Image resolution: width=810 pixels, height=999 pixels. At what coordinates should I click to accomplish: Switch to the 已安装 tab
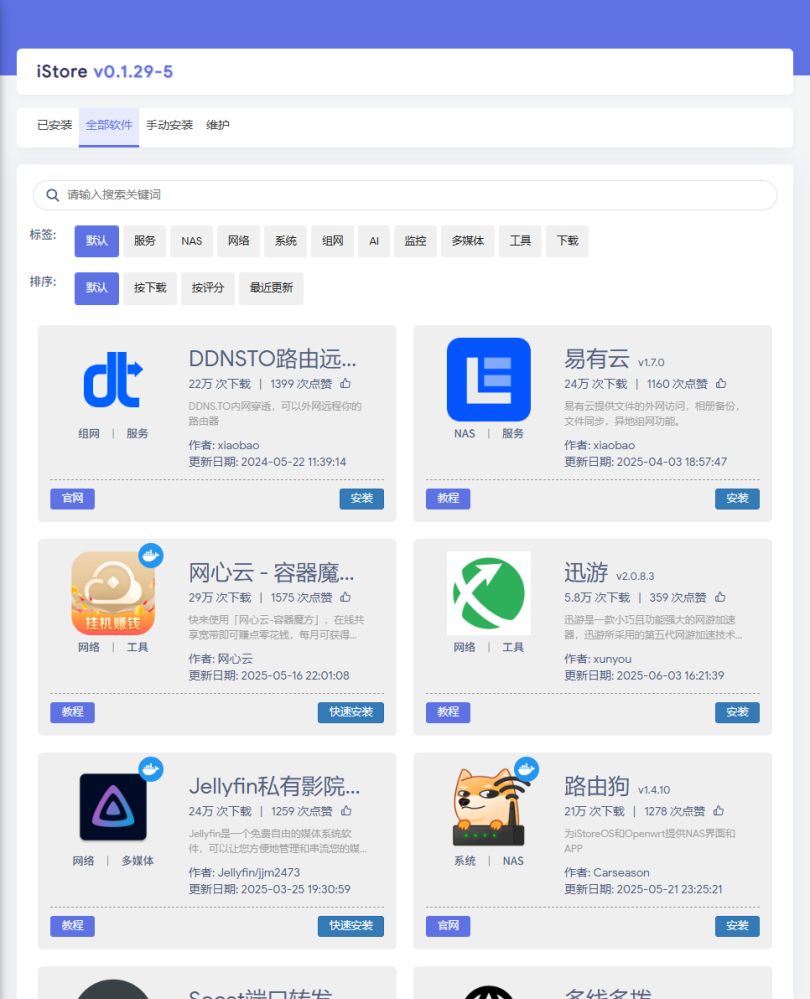tap(54, 126)
